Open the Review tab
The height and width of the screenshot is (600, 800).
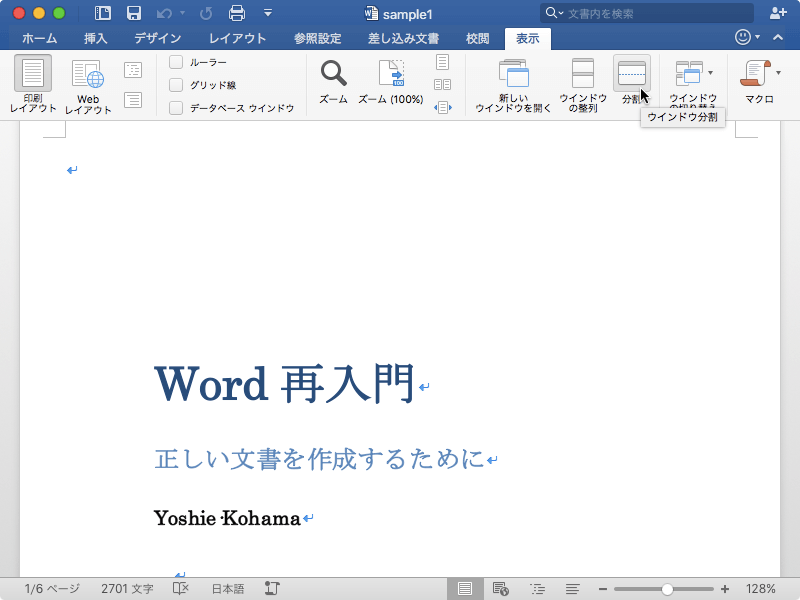pyautogui.click(x=477, y=38)
